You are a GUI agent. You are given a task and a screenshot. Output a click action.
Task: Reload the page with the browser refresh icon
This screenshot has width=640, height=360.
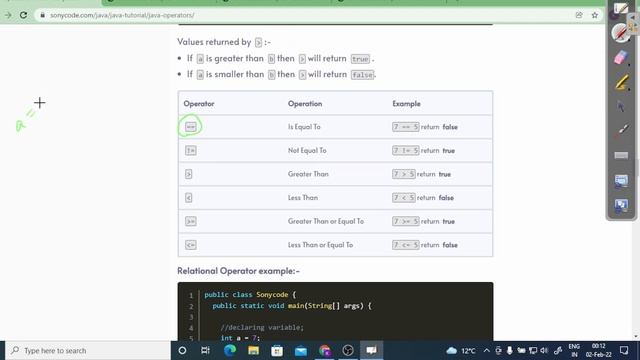(23, 15)
